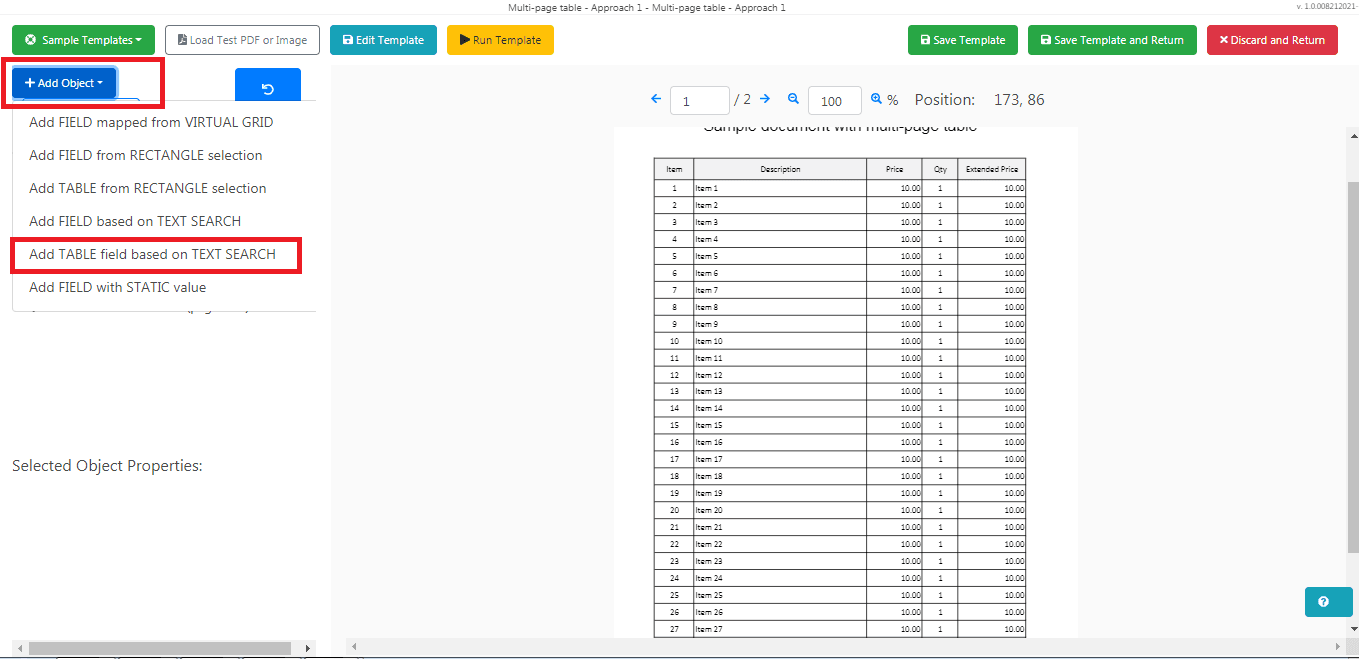1359x659 pixels.
Task: Click the Save Template button
Action: 962,40
